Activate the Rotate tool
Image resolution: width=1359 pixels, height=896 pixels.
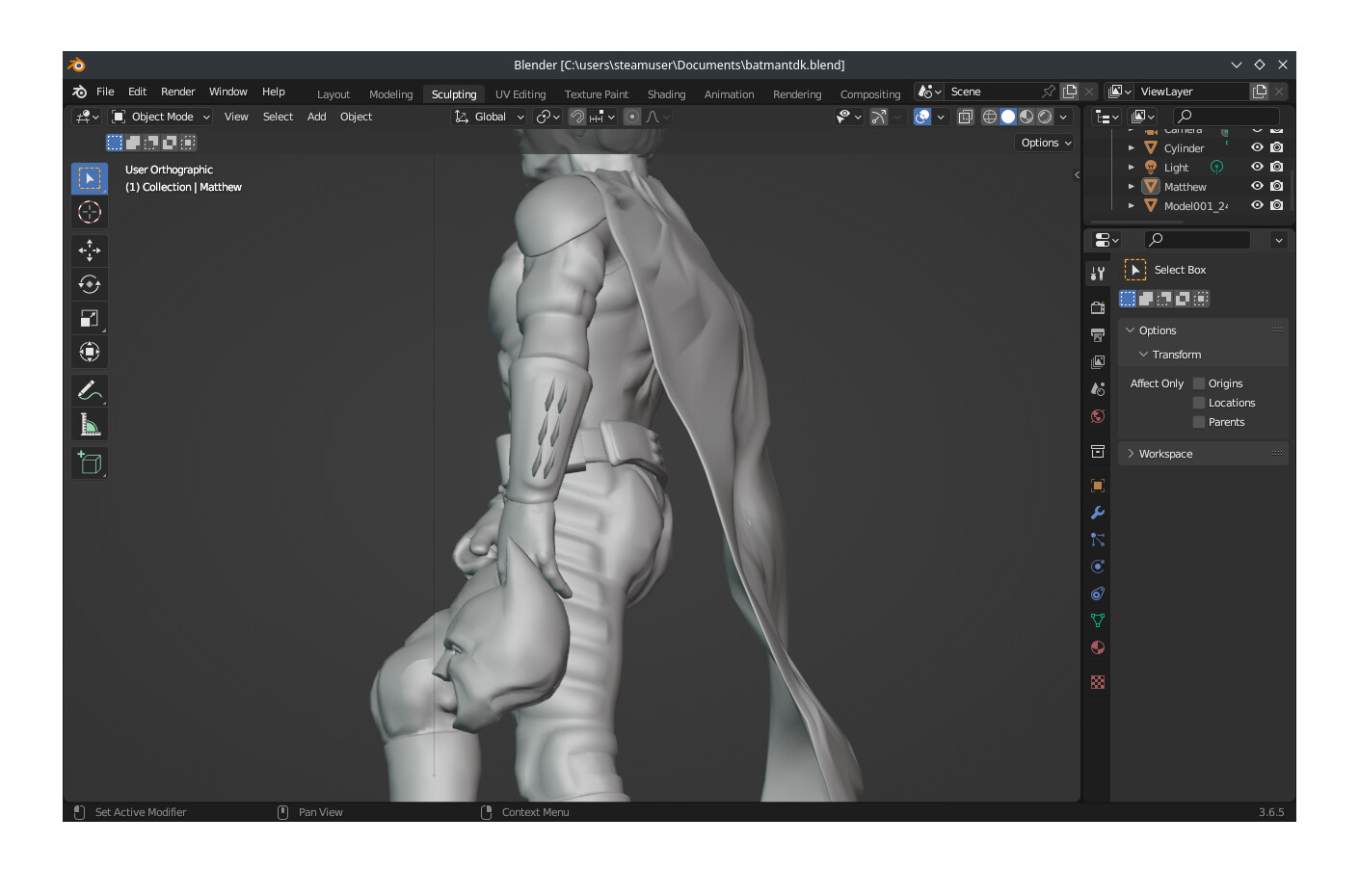(90, 284)
